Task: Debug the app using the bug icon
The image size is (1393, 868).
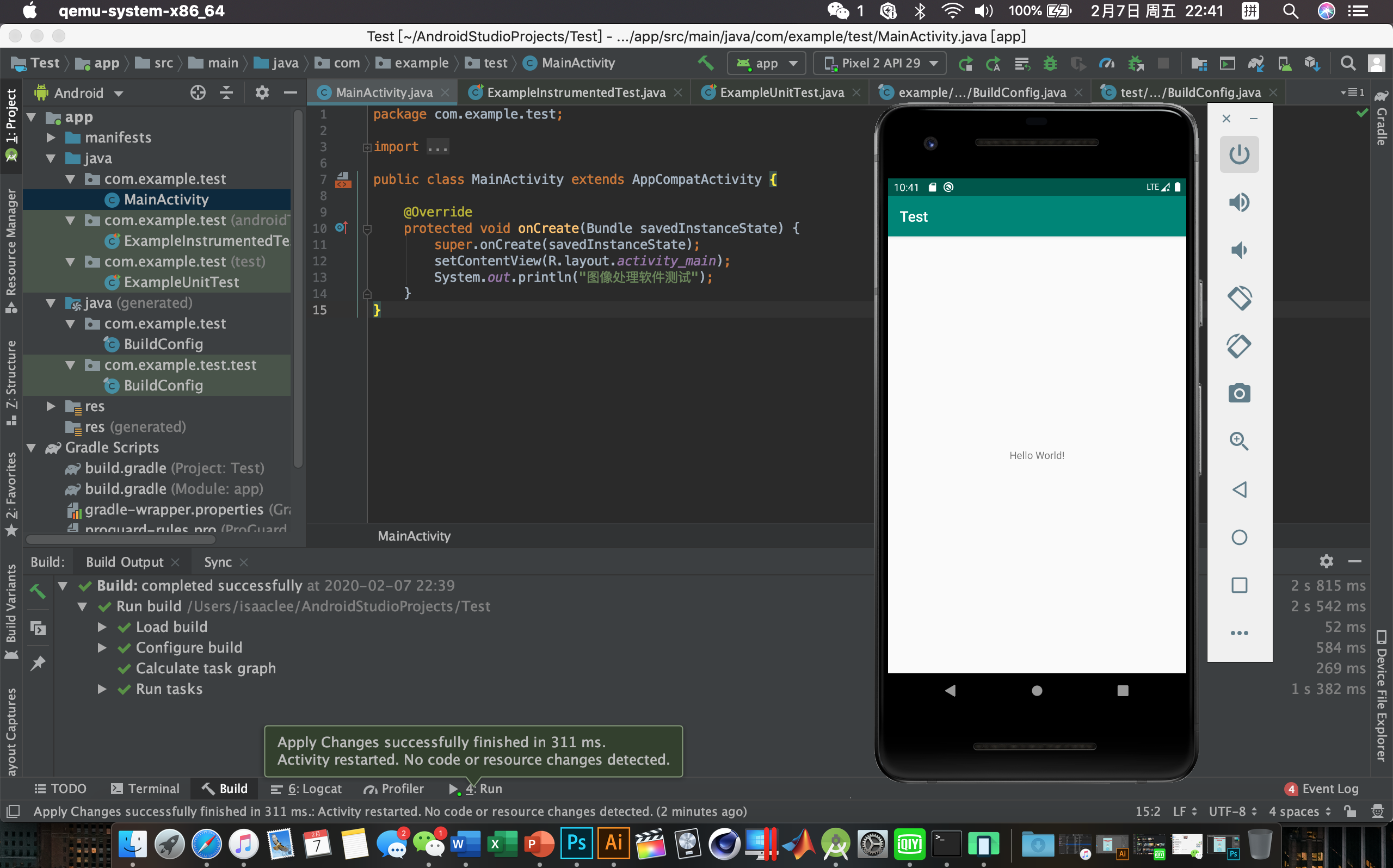Action: click(1051, 63)
